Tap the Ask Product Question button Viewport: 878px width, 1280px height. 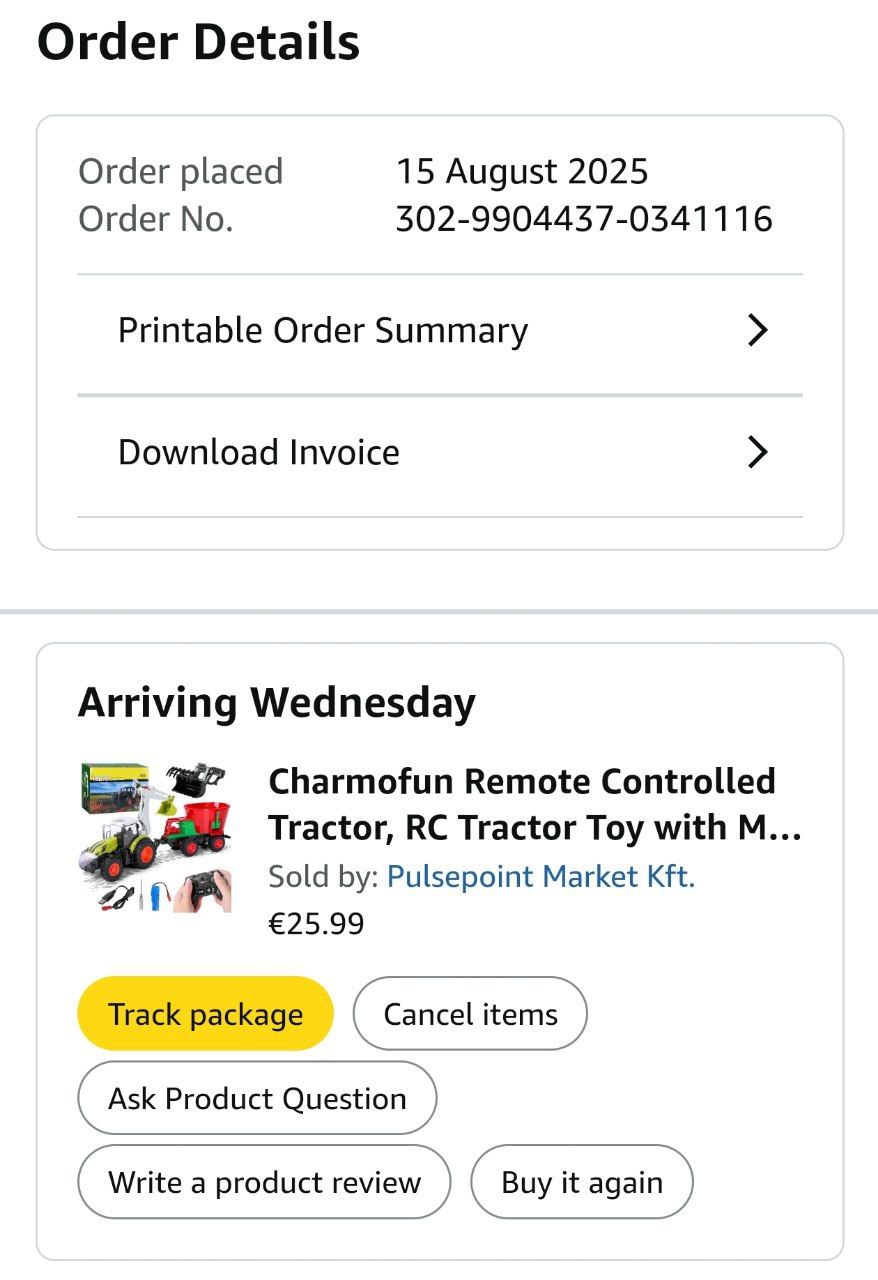[x=257, y=1098]
